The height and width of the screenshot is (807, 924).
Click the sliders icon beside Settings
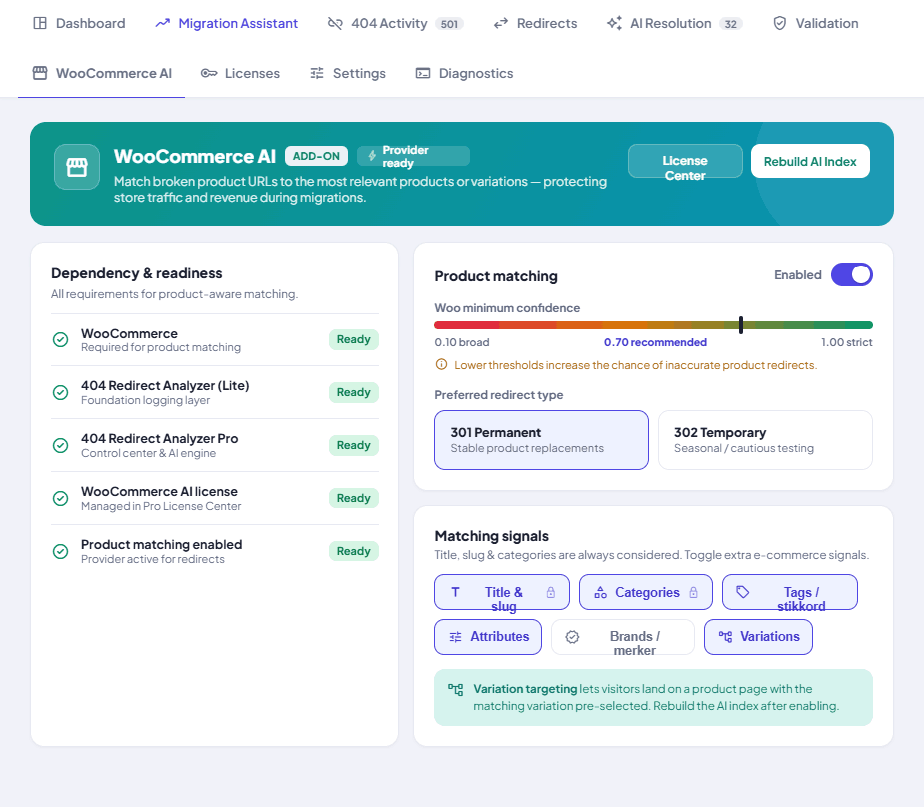[317, 74]
